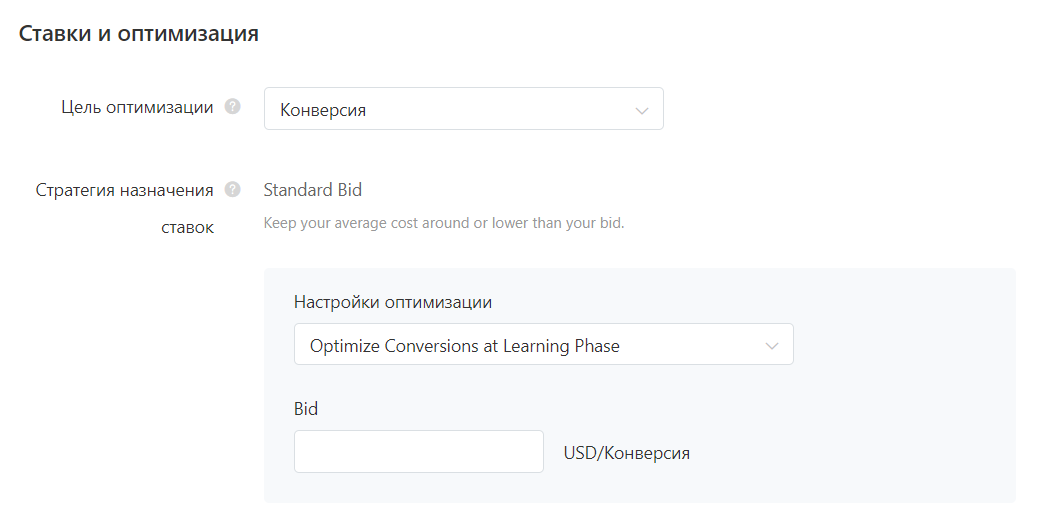Click the Настройки оптимизации label
This screenshot has width=1044, height=523.
[x=393, y=302]
